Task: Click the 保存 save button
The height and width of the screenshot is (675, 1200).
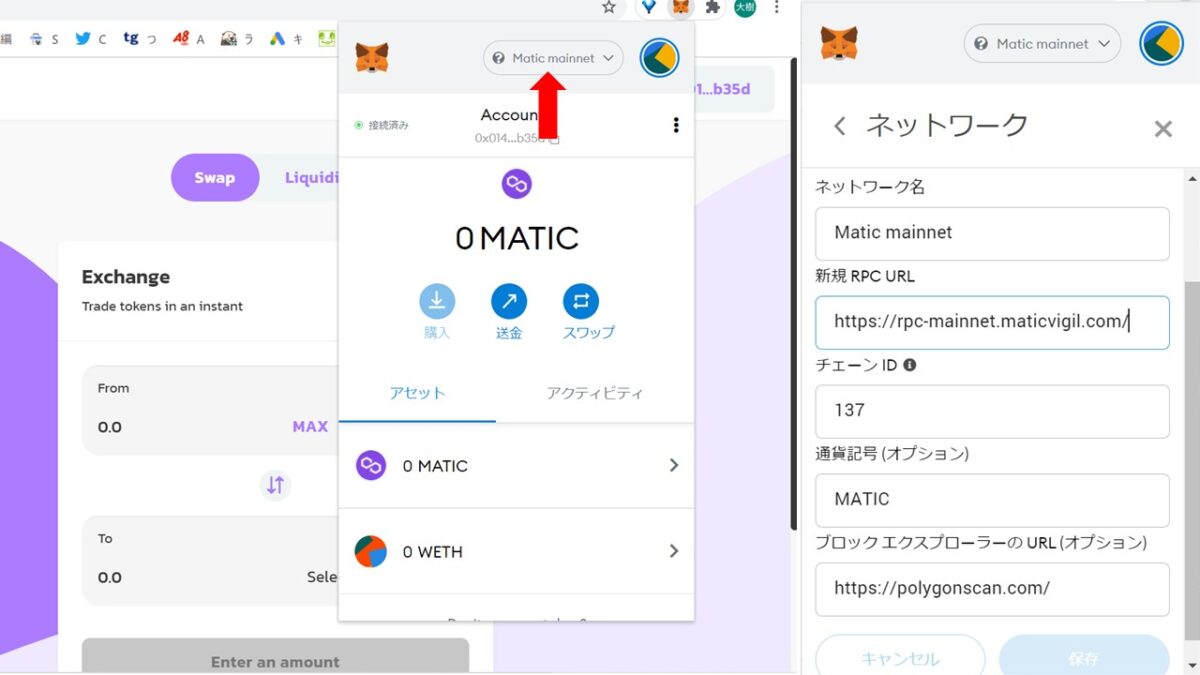Action: (1084, 657)
